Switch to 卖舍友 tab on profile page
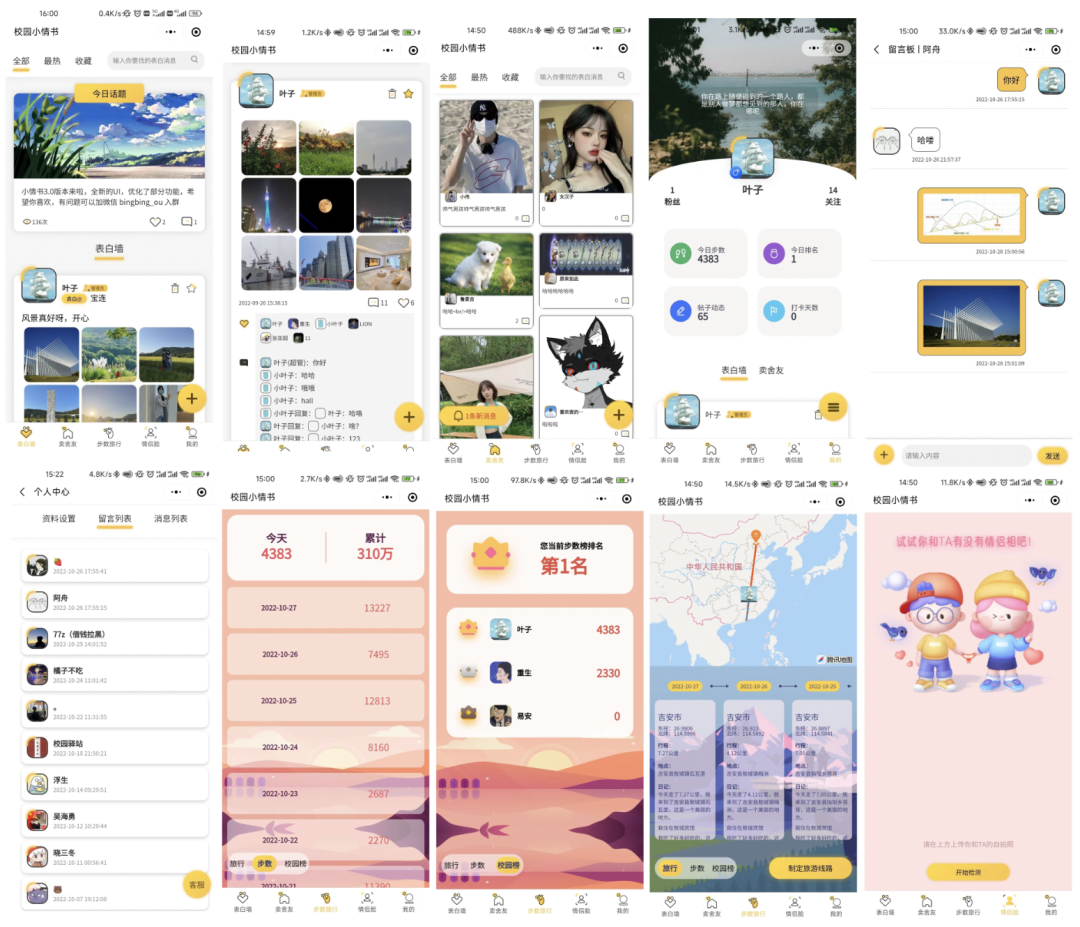This screenshot has width=1080, height=927. pyautogui.click(x=771, y=371)
